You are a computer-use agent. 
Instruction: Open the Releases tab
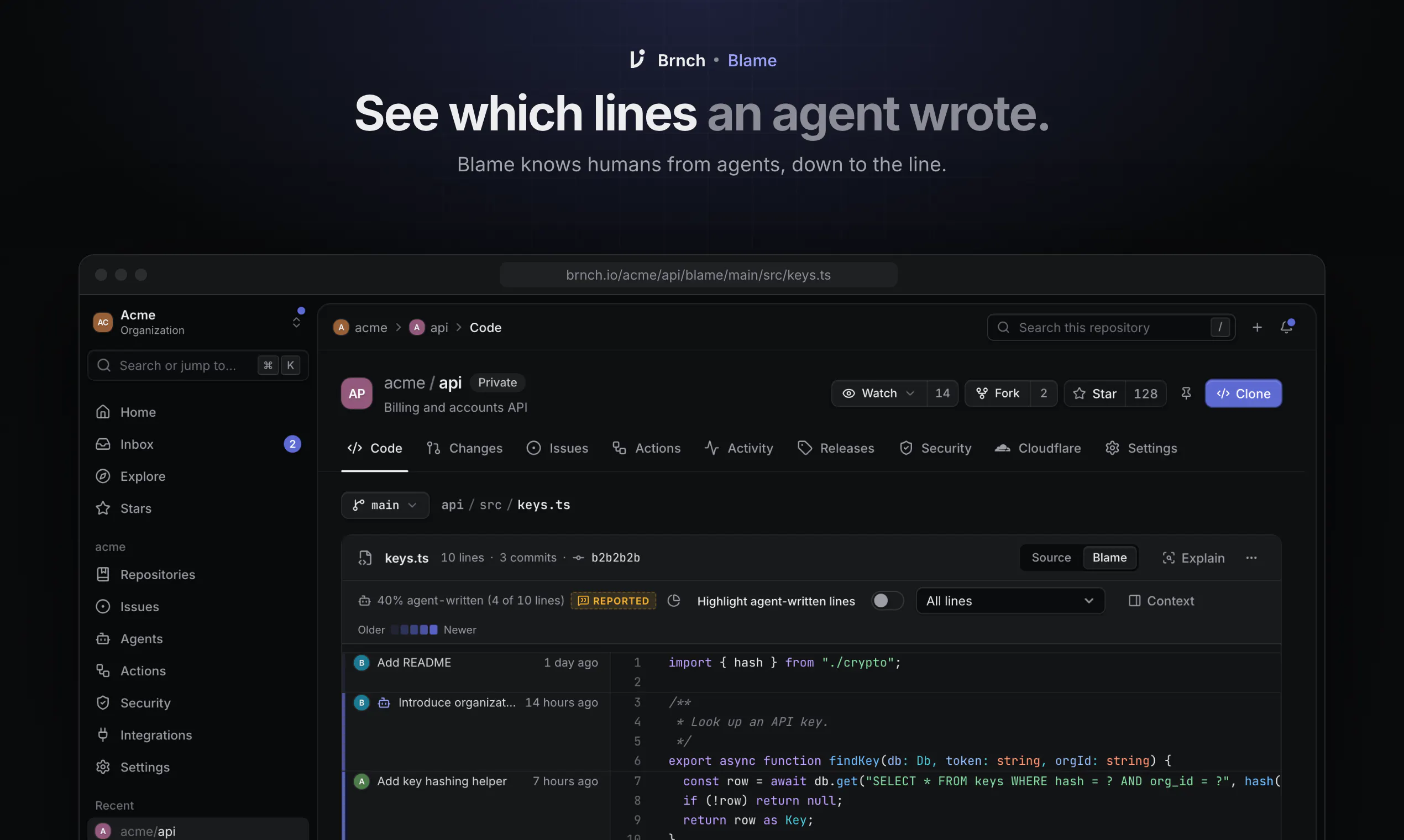tap(836, 448)
